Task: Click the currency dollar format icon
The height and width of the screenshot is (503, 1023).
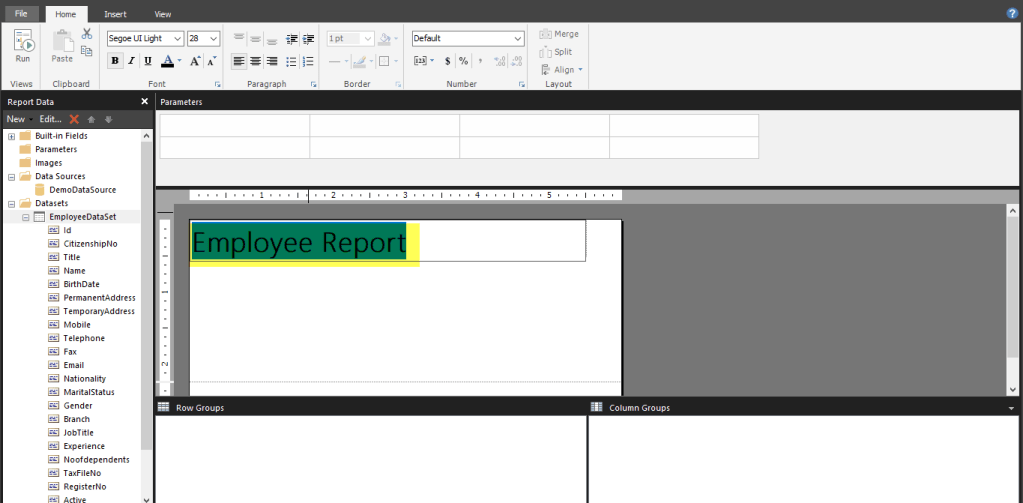Action: tap(447, 61)
